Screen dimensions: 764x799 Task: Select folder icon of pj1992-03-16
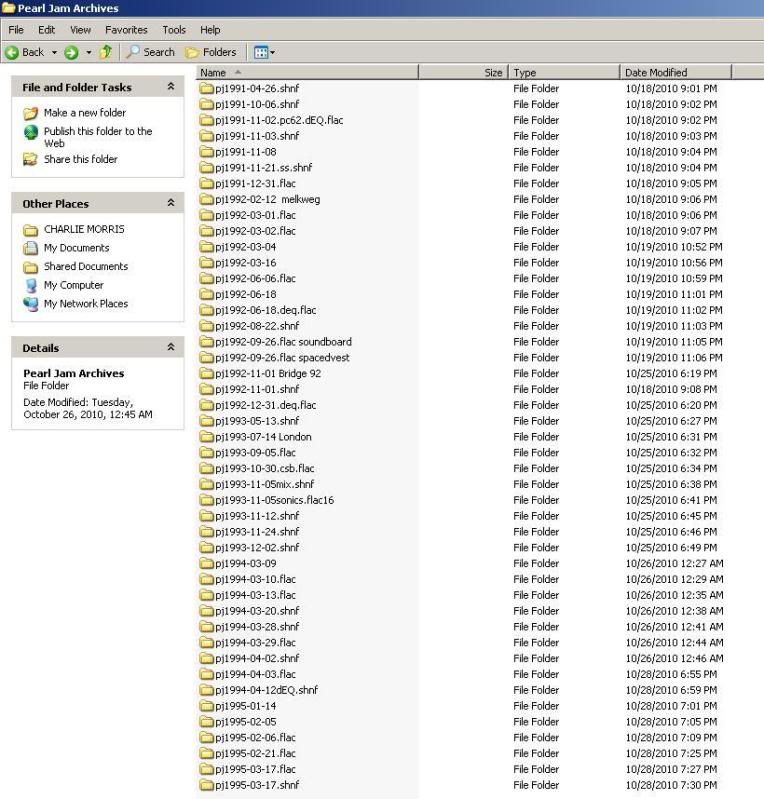point(206,263)
